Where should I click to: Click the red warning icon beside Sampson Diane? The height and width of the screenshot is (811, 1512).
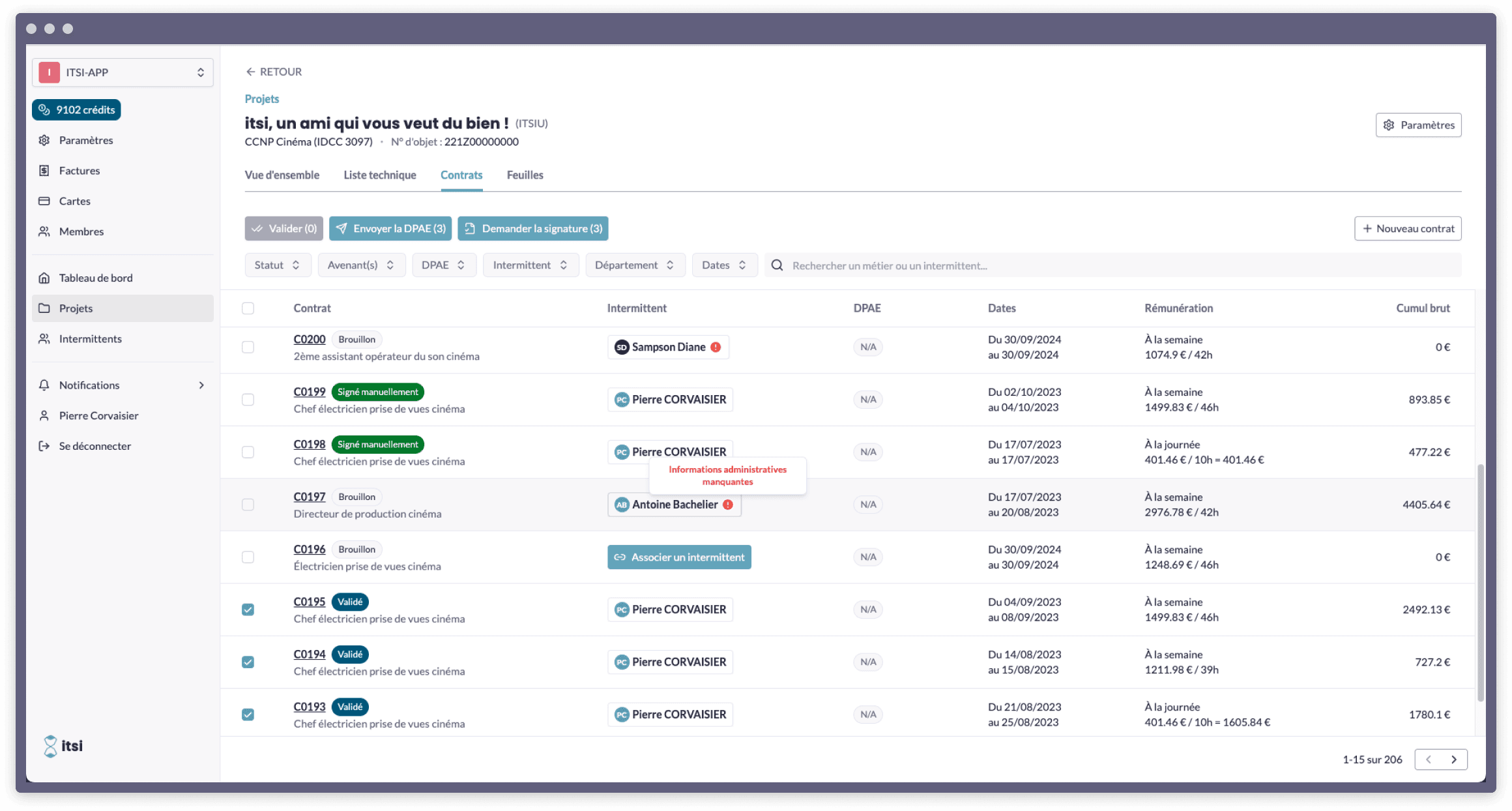(716, 347)
